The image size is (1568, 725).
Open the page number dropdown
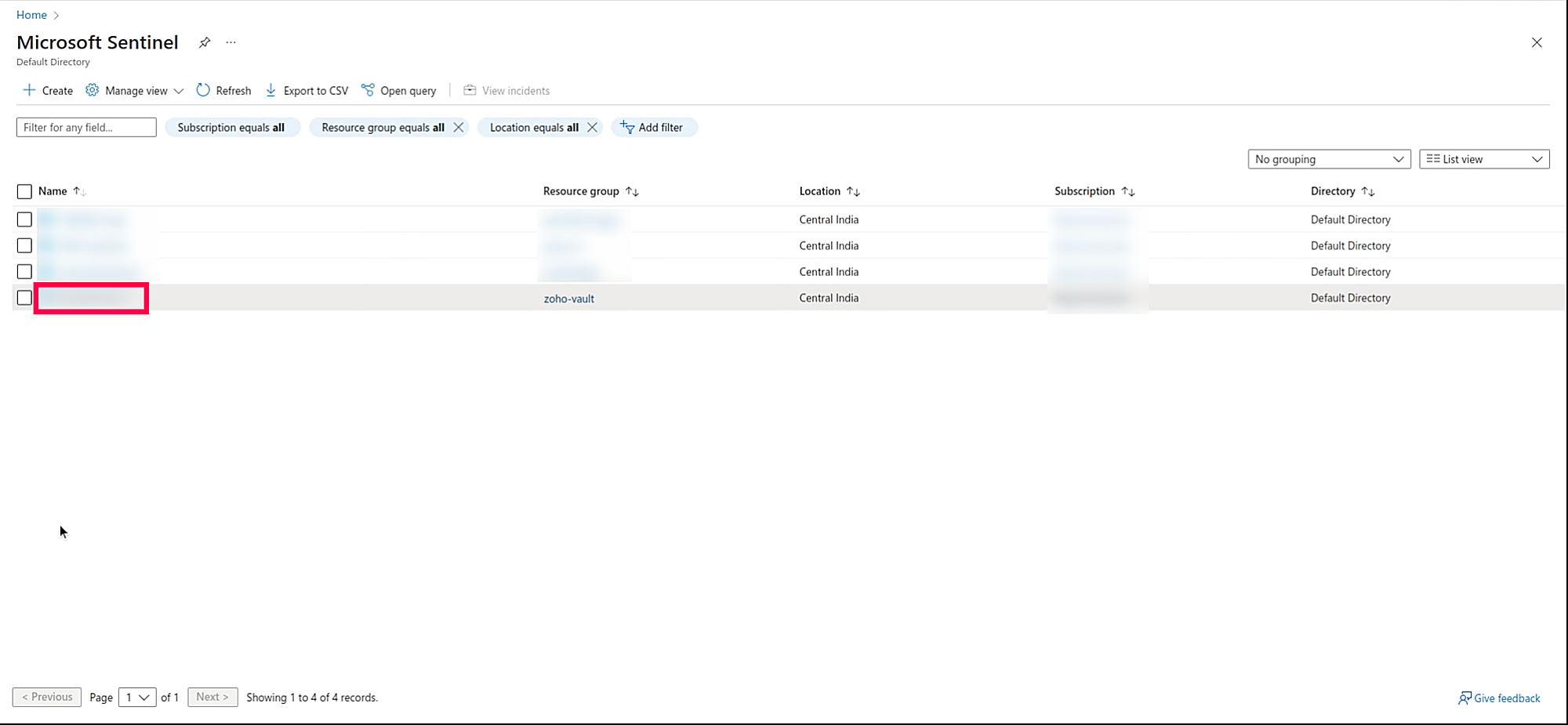pyautogui.click(x=137, y=697)
